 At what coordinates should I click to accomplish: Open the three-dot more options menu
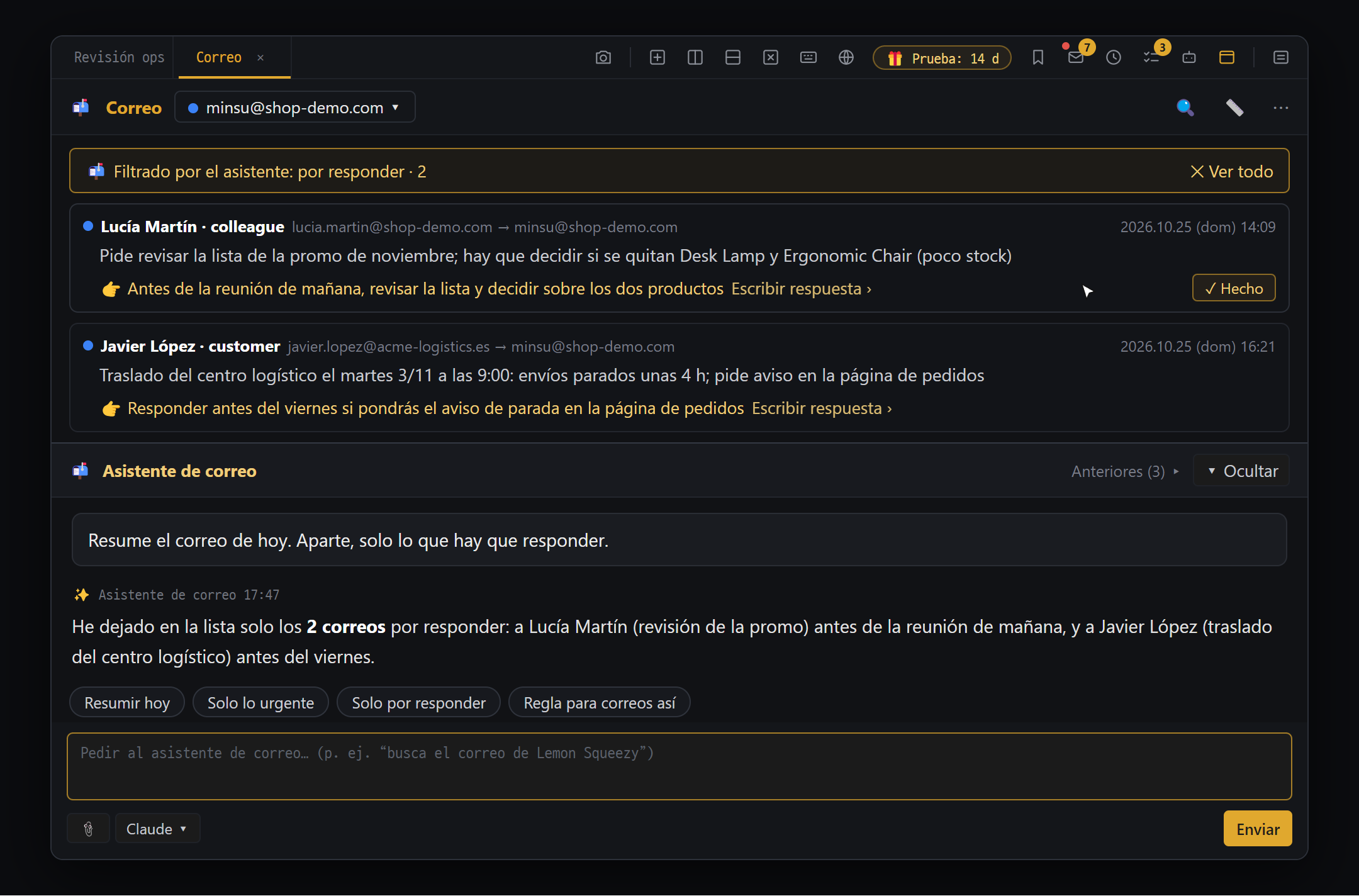(1280, 108)
